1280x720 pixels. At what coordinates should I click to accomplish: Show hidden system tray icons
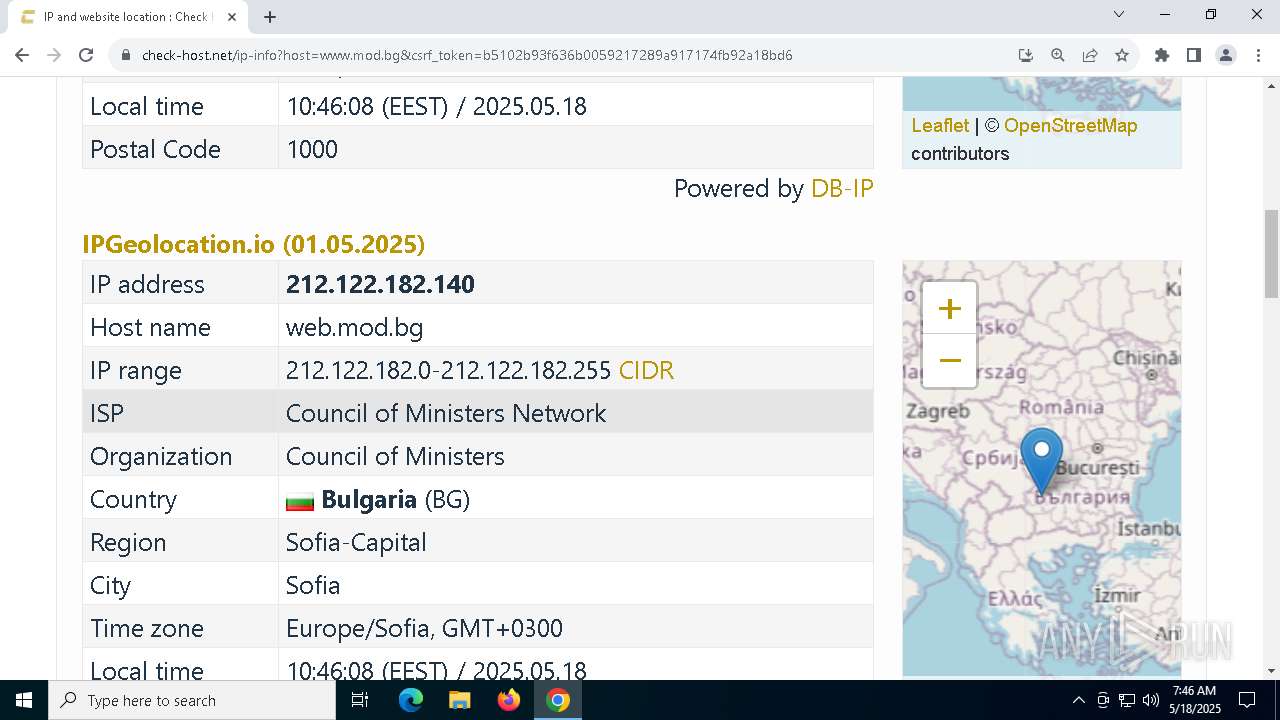click(x=1078, y=700)
